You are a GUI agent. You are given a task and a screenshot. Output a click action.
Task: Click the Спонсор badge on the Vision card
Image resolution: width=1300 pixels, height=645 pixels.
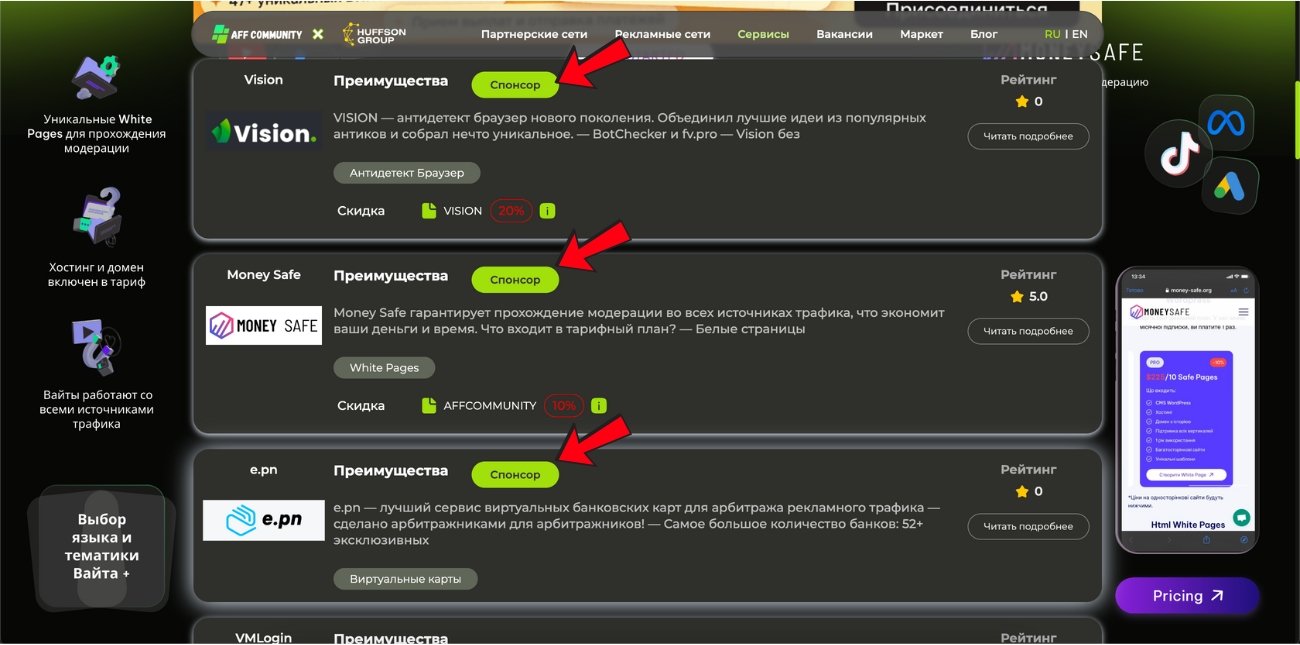pos(515,84)
